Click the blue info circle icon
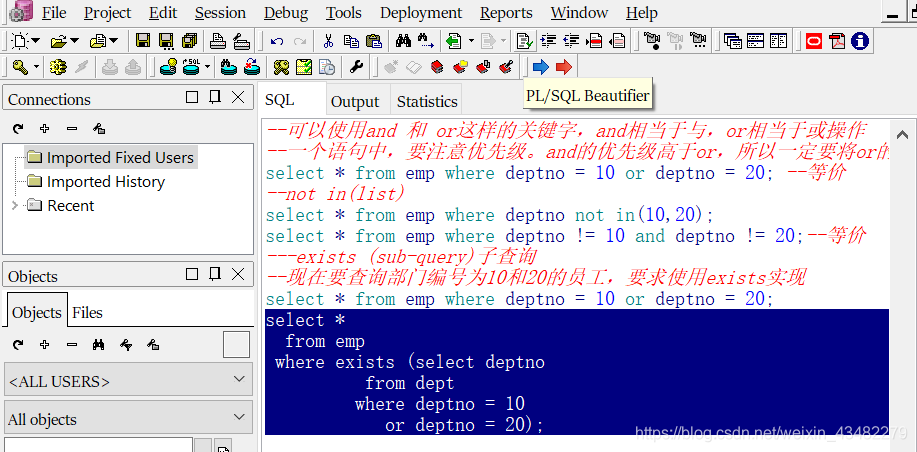917x452 pixels. (x=860, y=41)
